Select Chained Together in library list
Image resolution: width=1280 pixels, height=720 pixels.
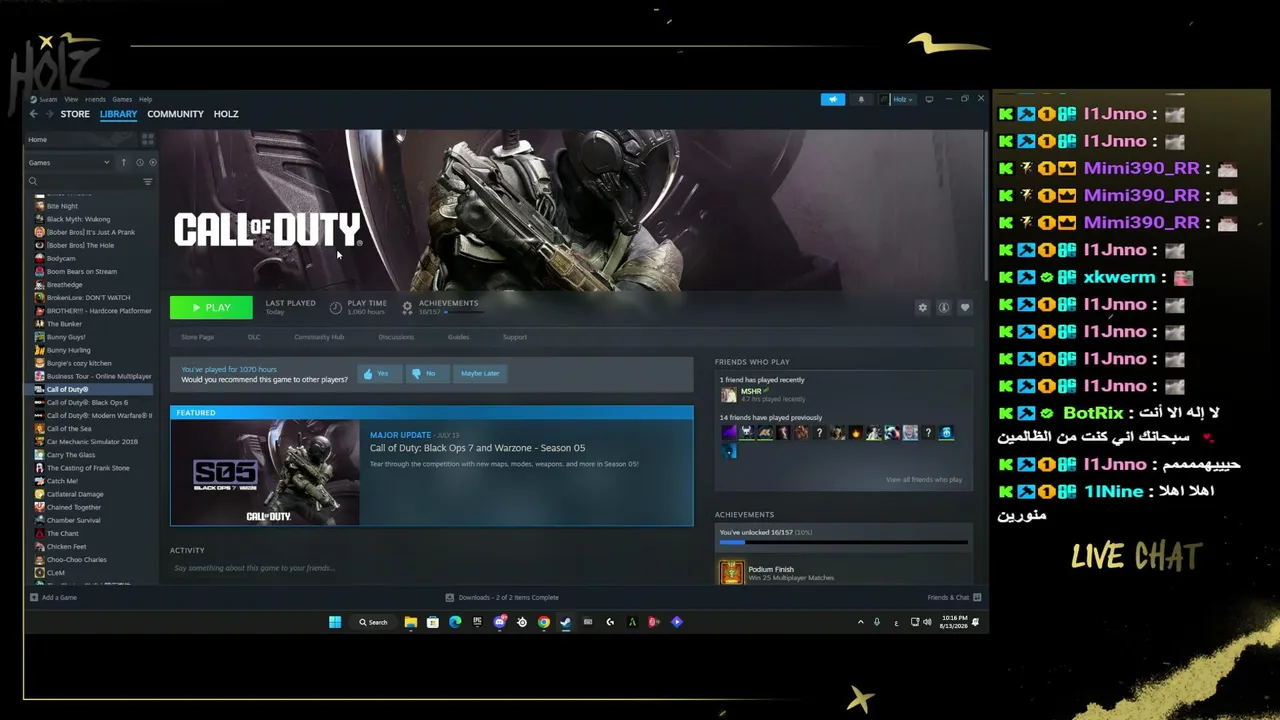(x=74, y=507)
